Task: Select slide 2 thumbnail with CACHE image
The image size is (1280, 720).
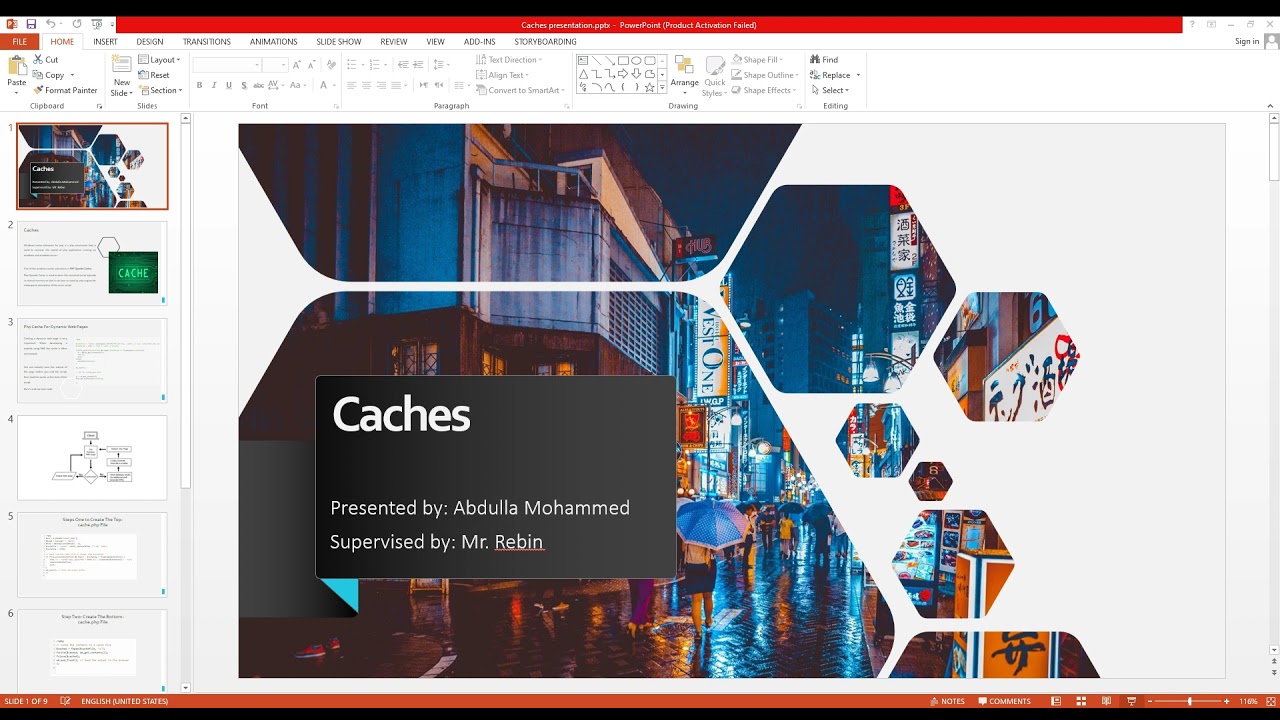Action: [x=92, y=263]
